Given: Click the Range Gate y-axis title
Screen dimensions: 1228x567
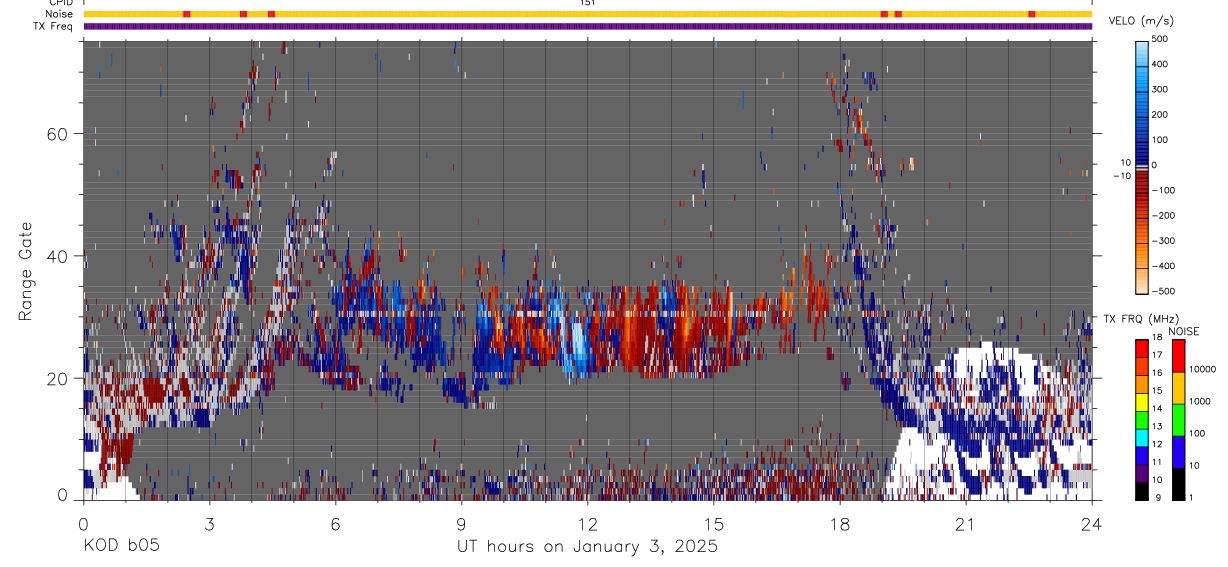Looking at the screenshot, I should (27, 272).
